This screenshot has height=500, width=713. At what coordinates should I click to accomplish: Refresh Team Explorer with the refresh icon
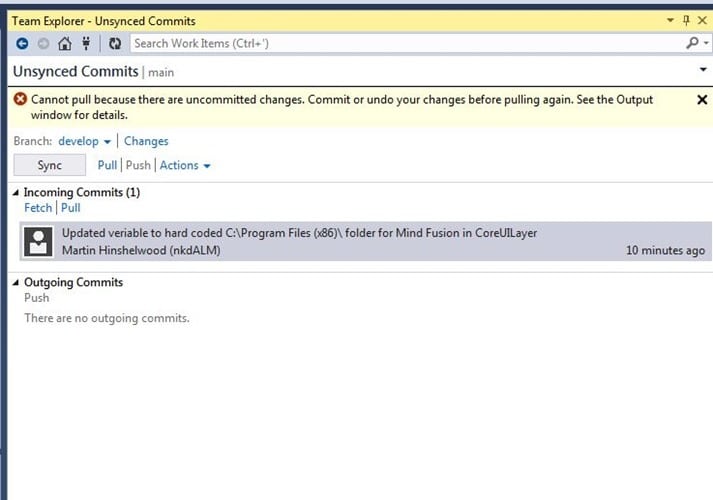115,44
